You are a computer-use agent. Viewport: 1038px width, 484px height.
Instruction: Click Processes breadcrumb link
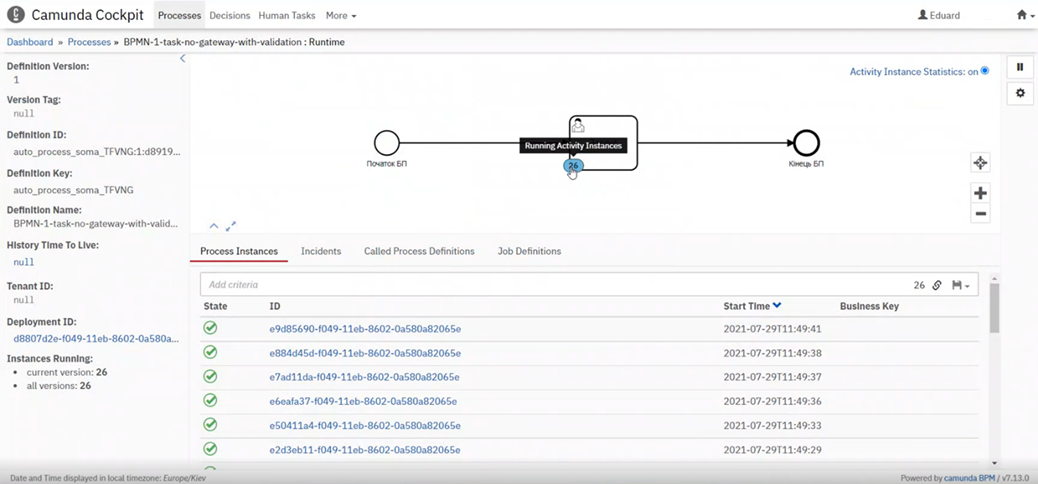point(89,42)
